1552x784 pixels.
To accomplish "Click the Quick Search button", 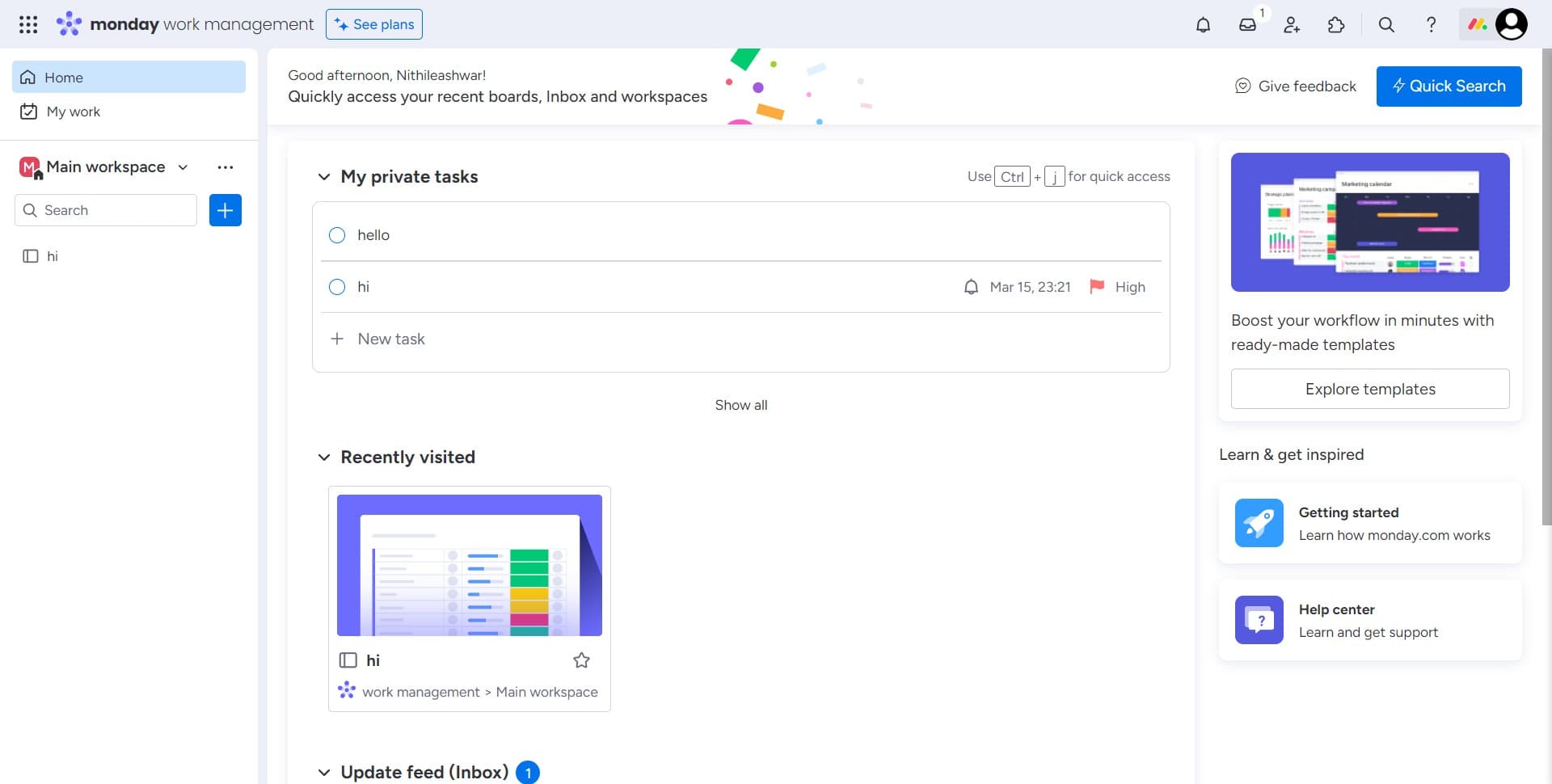I will coord(1449,86).
